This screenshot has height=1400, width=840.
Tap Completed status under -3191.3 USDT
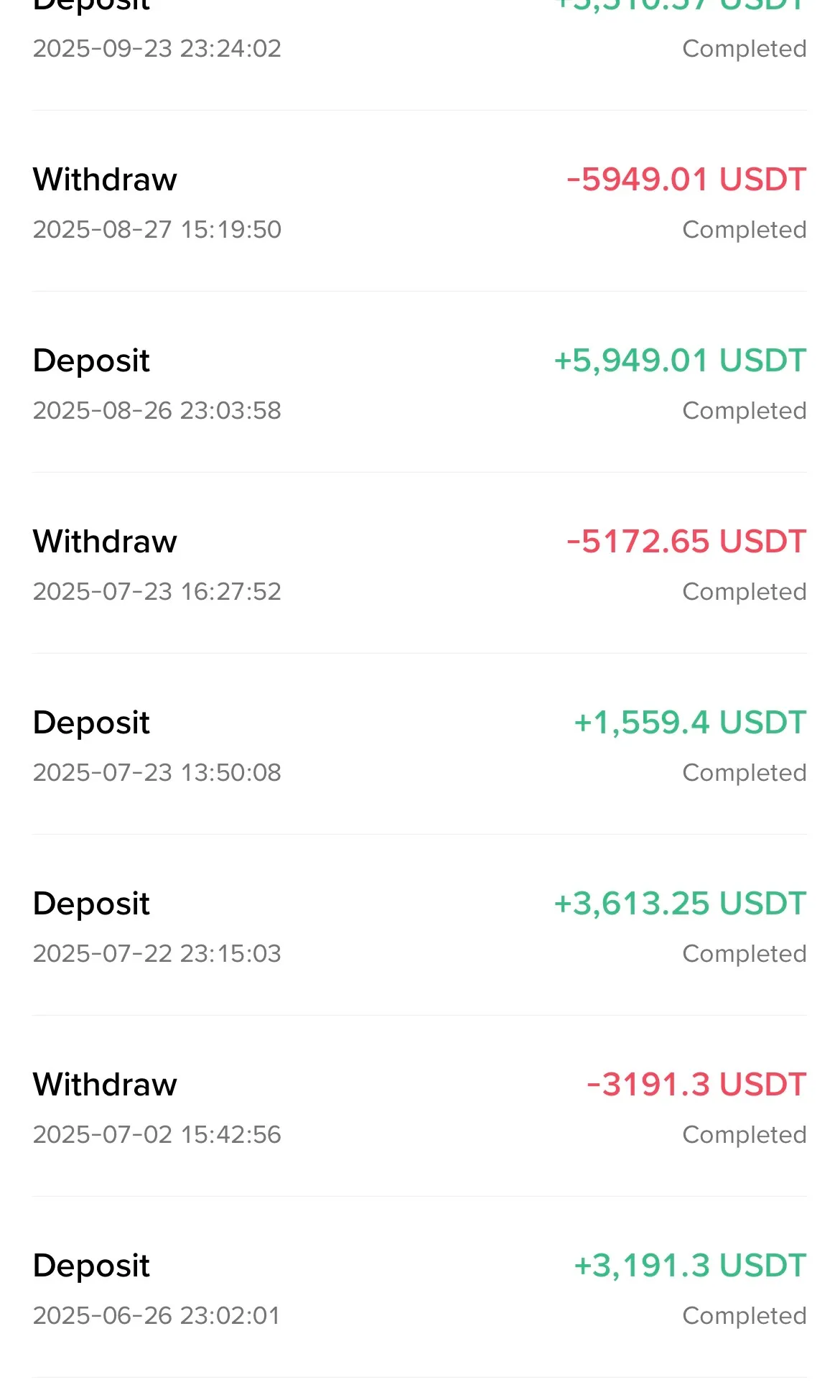[745, 1136]
